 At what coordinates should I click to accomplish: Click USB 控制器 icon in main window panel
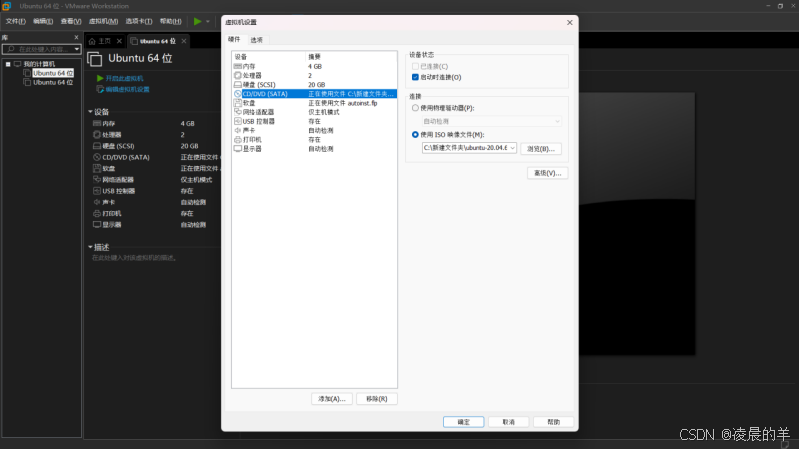97,191
